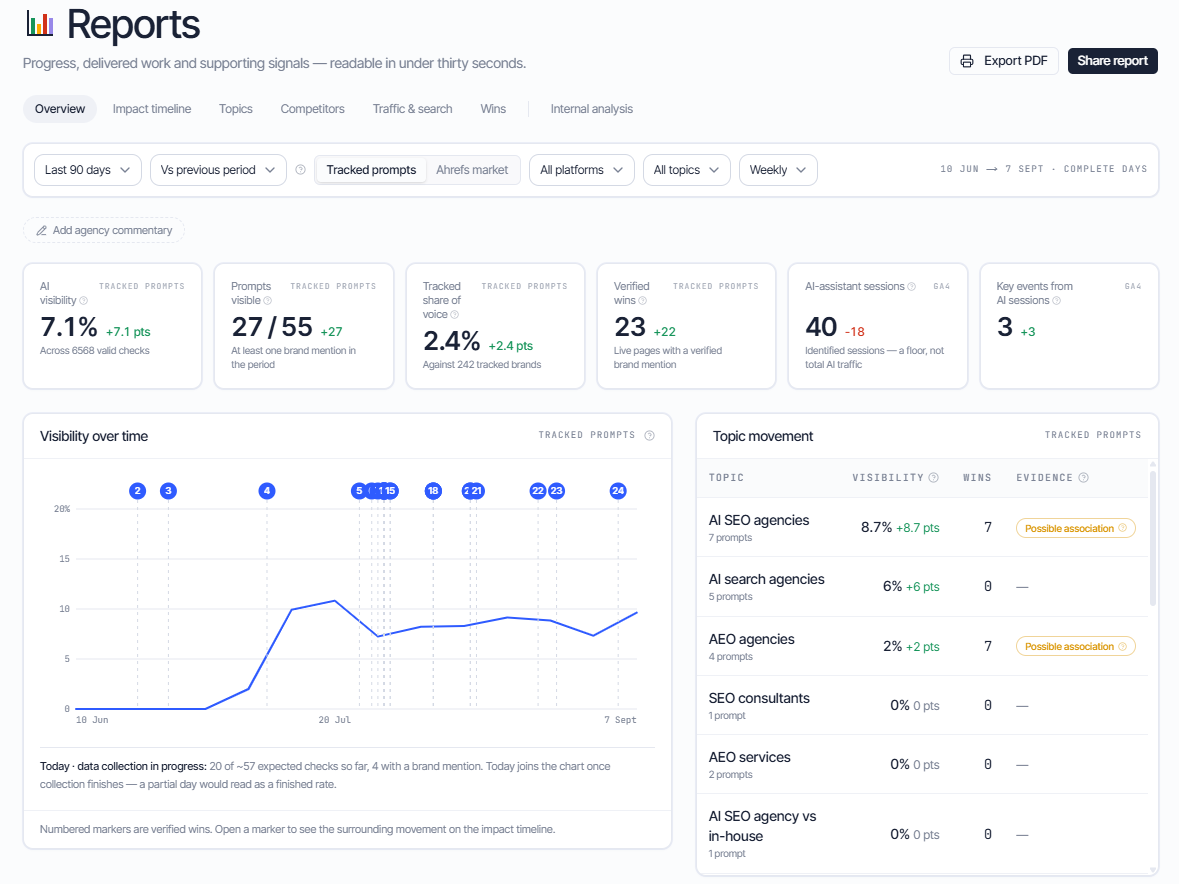Click the AI SEO agencies topic row
The image size is (1179, 884).
(x=922, y=528)
